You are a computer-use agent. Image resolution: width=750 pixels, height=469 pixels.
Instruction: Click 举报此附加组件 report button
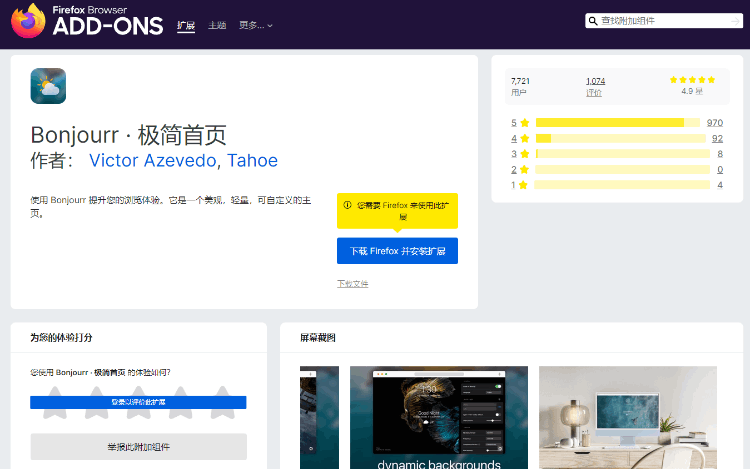[139, 447]
